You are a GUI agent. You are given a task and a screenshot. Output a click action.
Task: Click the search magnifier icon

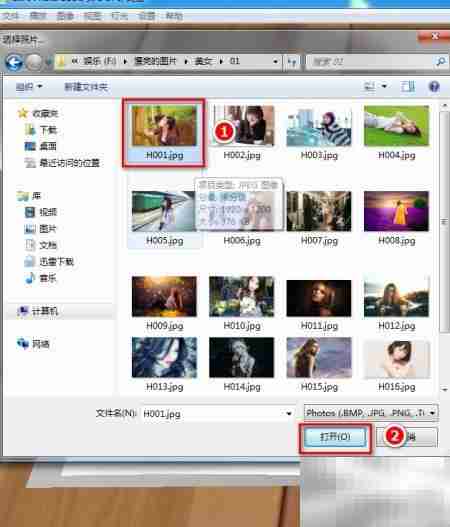(441, 62)
